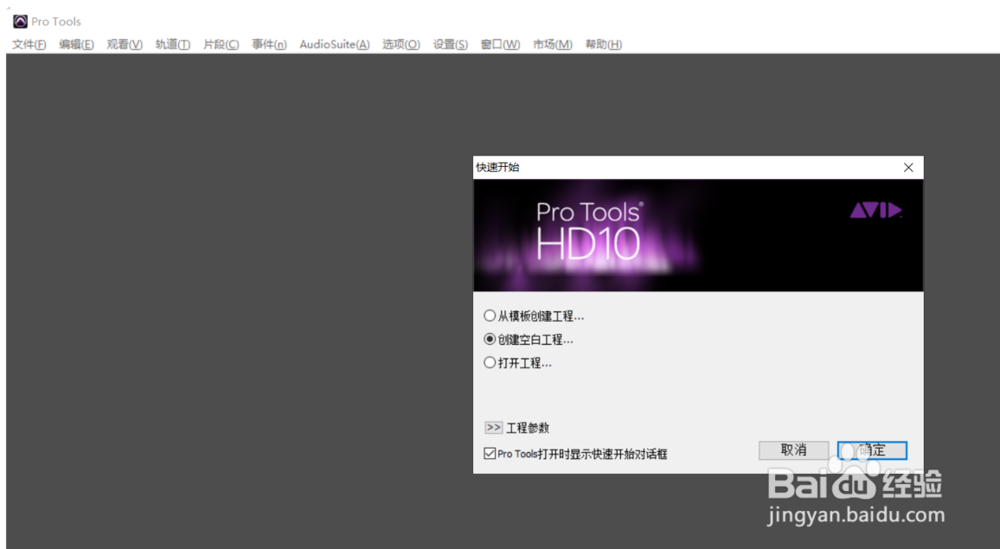The width and height of the screenshot is (1000, 549).
Task: Open the AudioSuite(A) menu
Action: (335, 44)
